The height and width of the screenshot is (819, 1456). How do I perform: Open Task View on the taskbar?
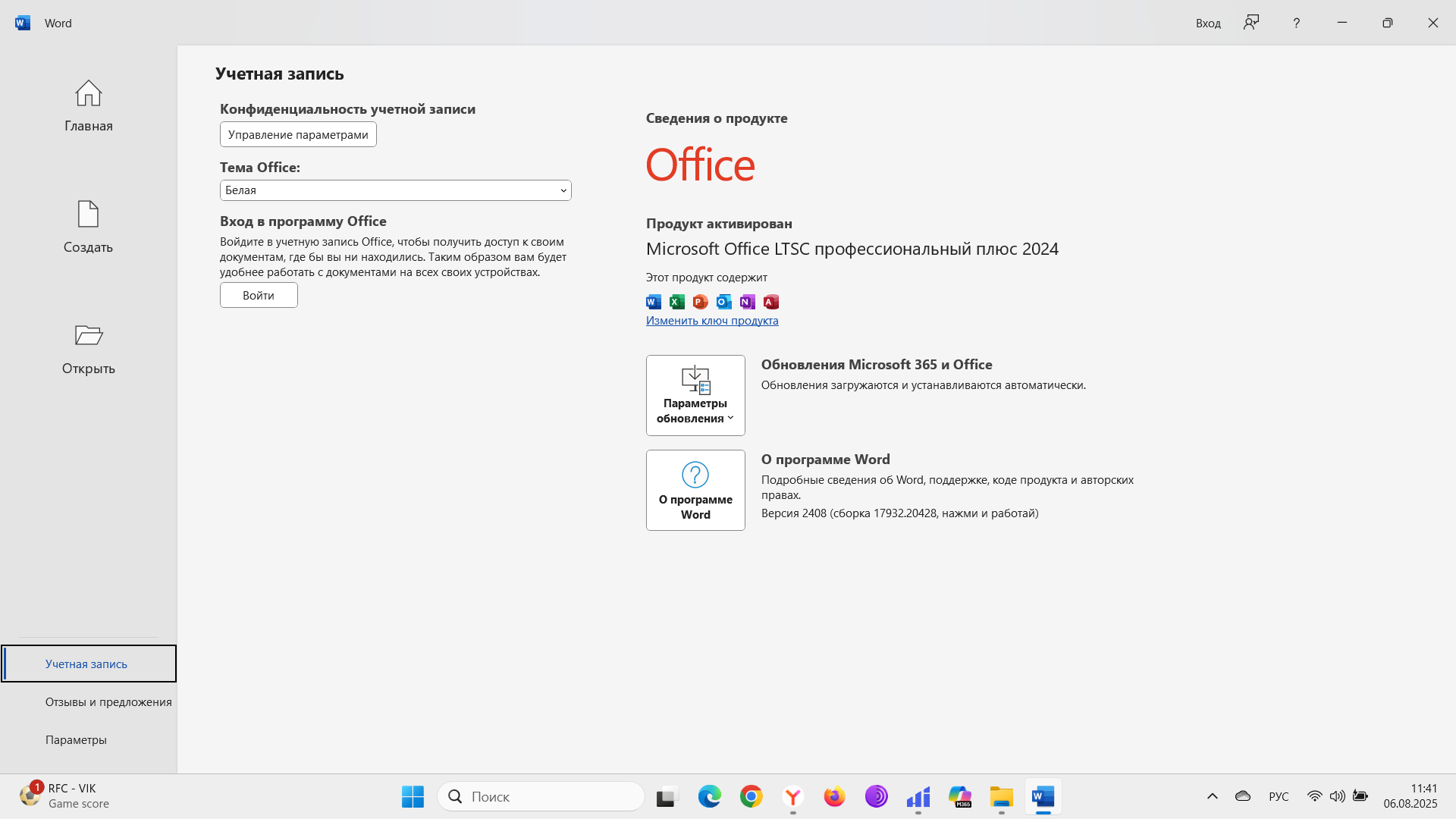coord(666,796)
